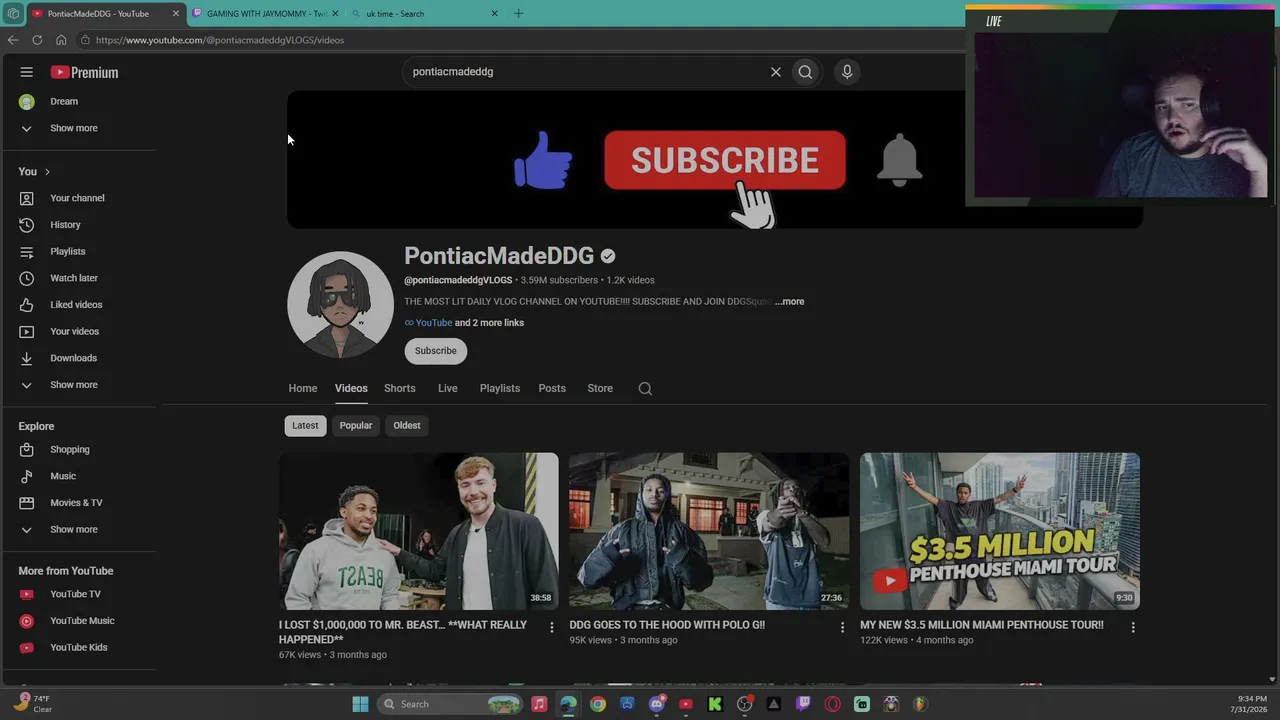This screenshot has height=720, width=1280.
Task: Open options menu for the Mr. Beast video
Action: [x=551, y=627]
